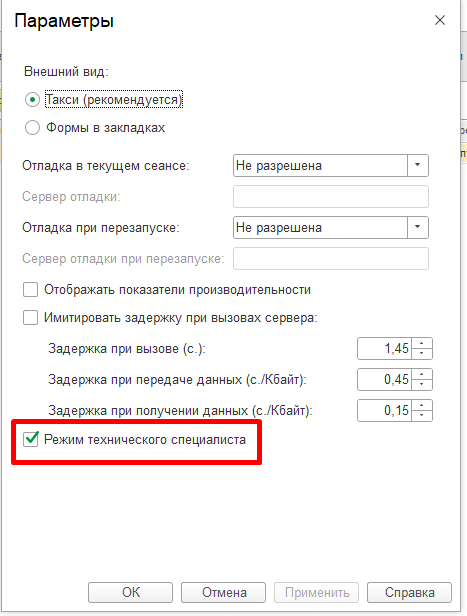Decrease Задержка при передаче данных with down arrow

click(422, 385)
